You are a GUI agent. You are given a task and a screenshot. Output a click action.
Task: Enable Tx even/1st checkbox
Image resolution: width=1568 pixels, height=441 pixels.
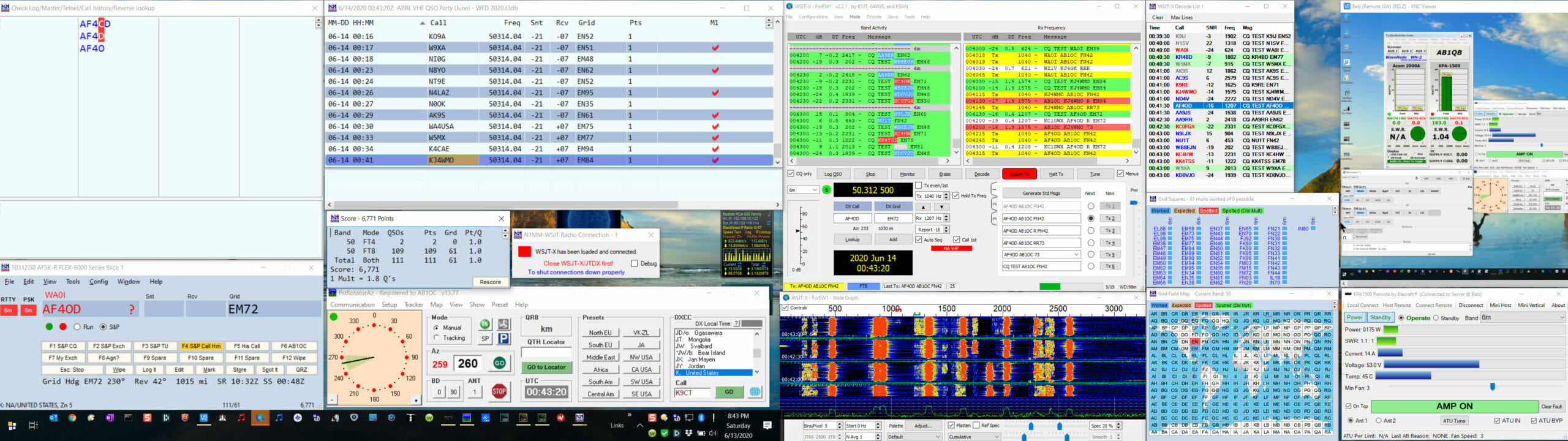(918, 185)
